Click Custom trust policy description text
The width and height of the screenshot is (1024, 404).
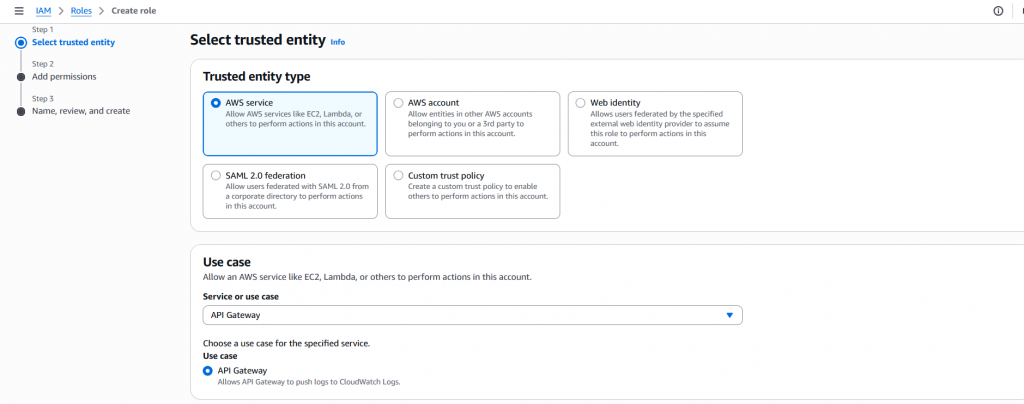coord(478,191)
